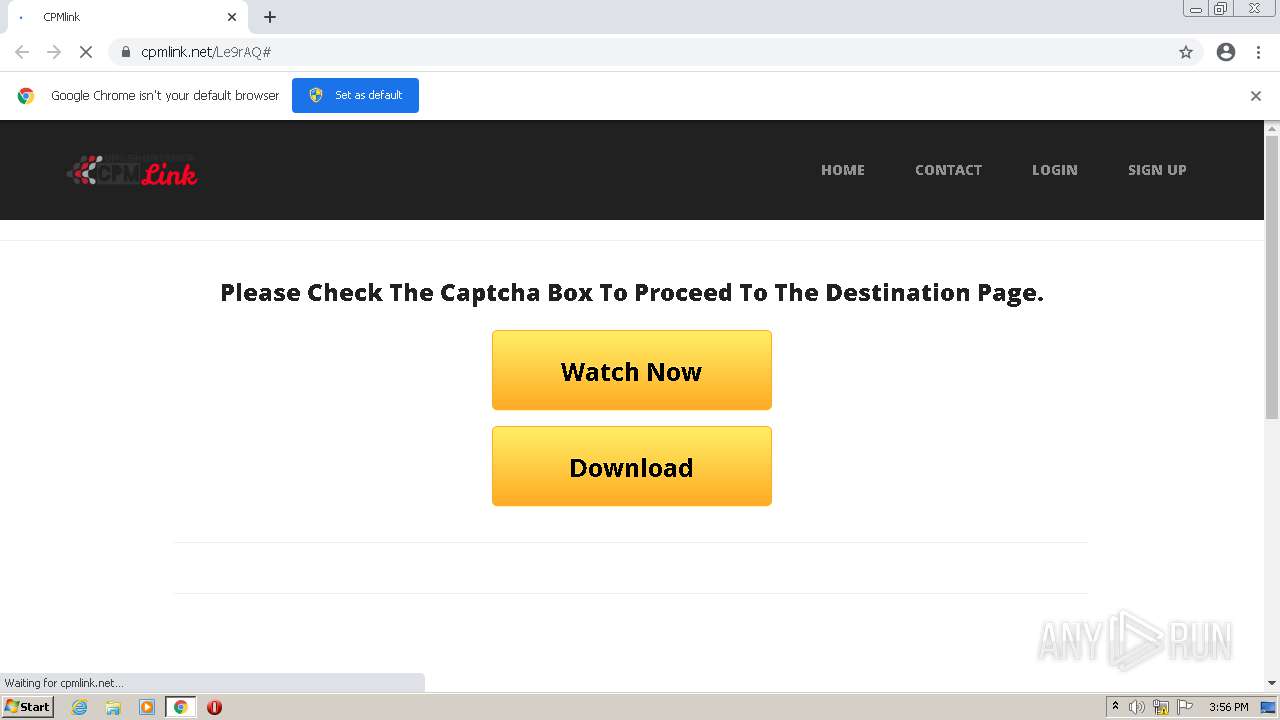Click the Chrome logo in the info bar

[x=26, y=96]
